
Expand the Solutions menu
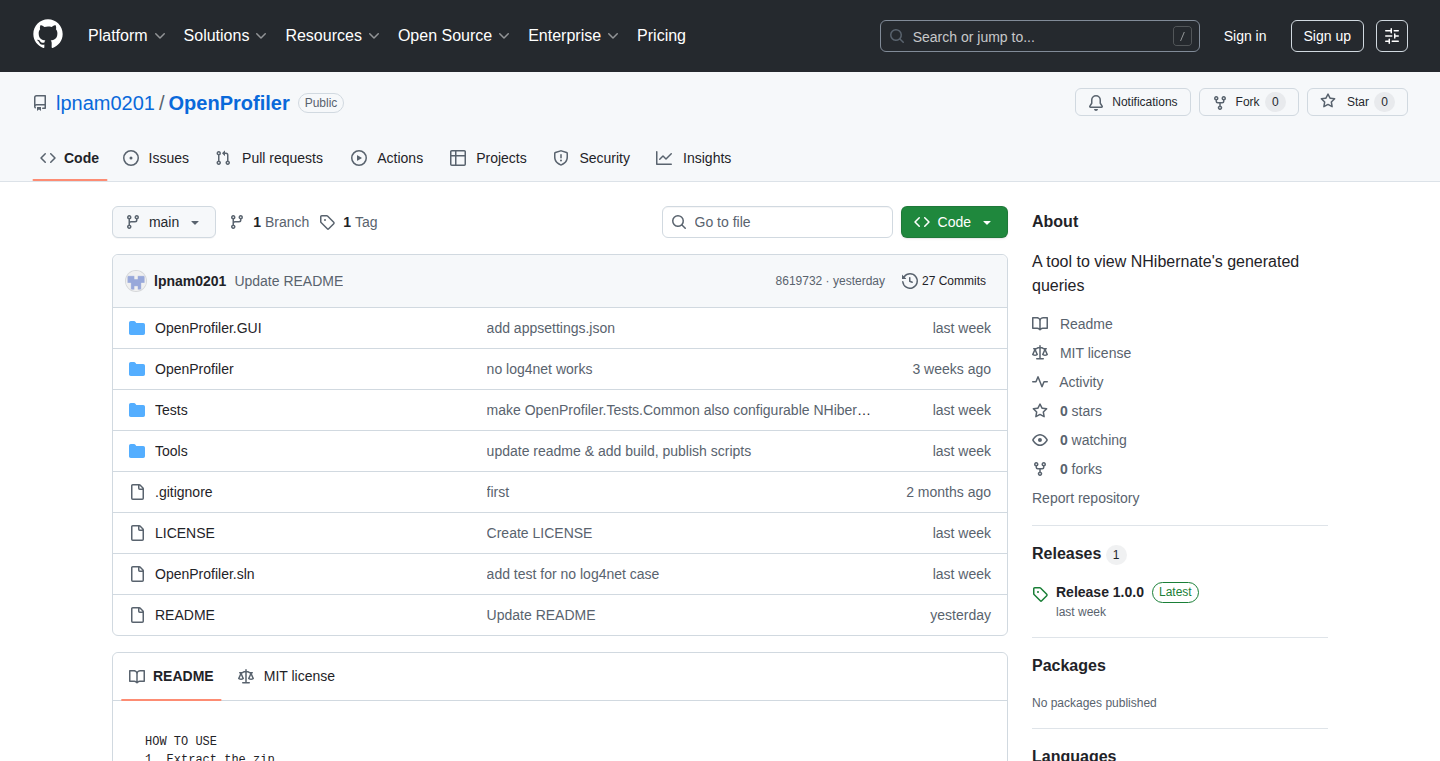225,36
